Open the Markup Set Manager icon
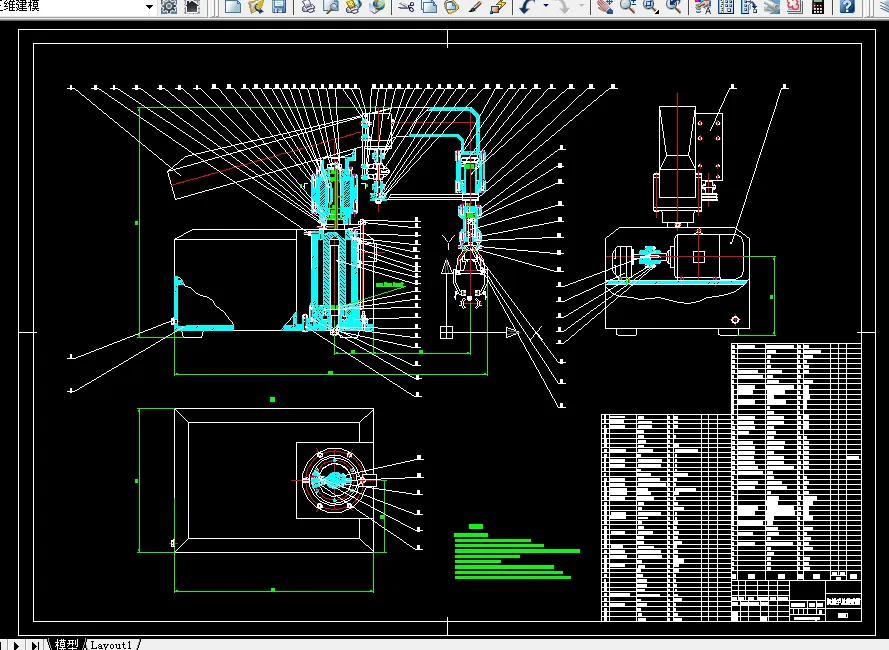The height and width of the screenshot is (650, 889). click(x=795, y=7)
